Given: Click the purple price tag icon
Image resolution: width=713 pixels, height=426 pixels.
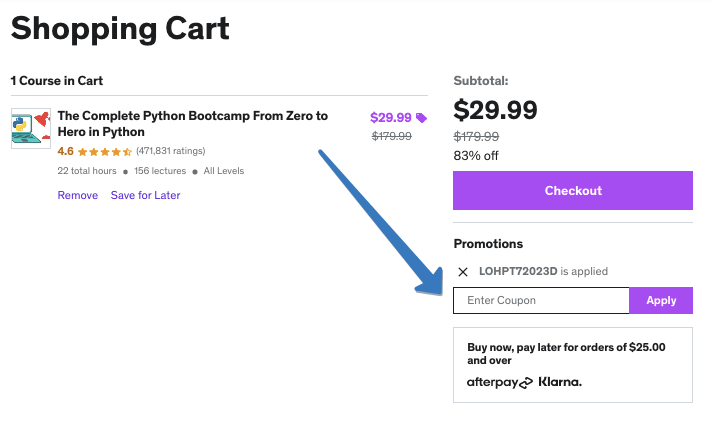Looking at the screenshot, I should click(421, 118).
